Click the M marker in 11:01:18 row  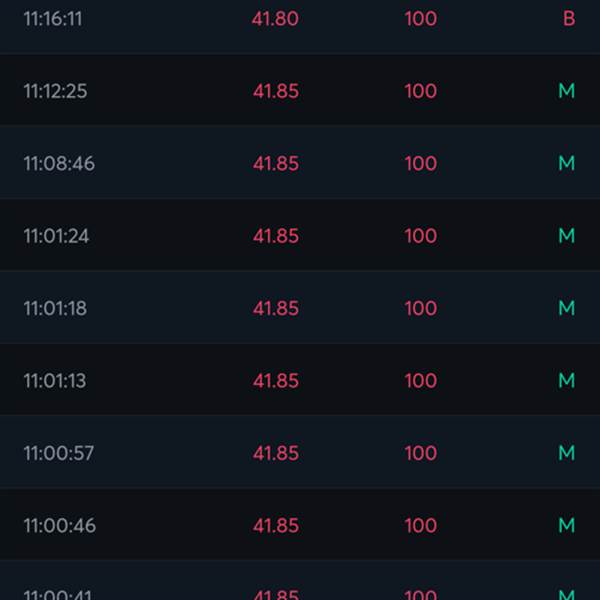(x=567, y=308)
